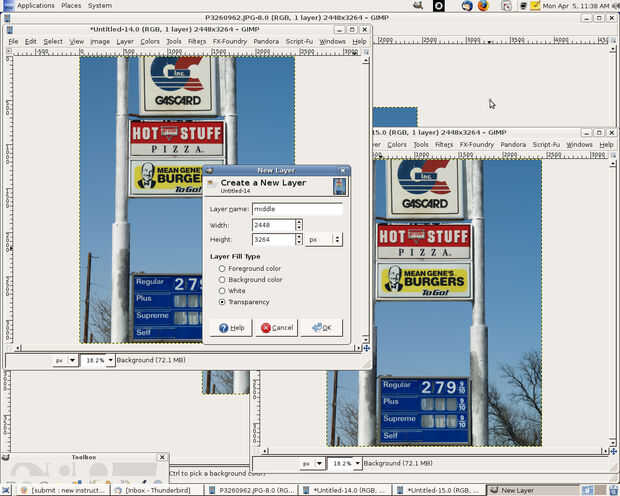Open Tools menu in Untitled-14 window

pyautogui.click(x=173, y=41)
